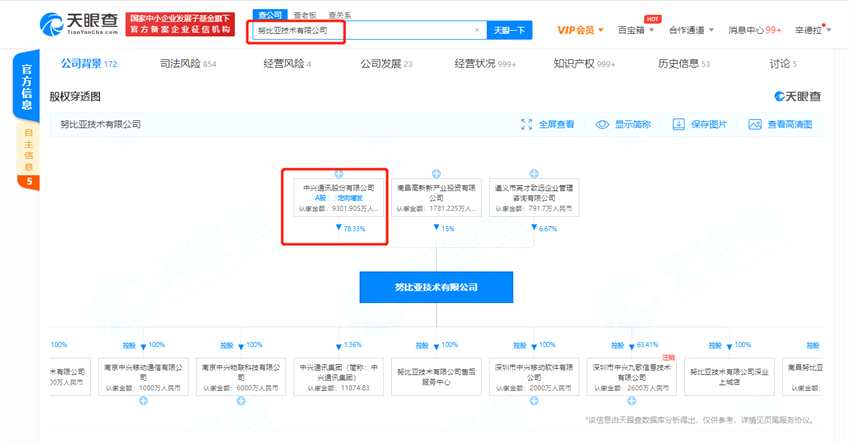Select the 官方信息 side tab
850x443 pixels.
(27, 87)
